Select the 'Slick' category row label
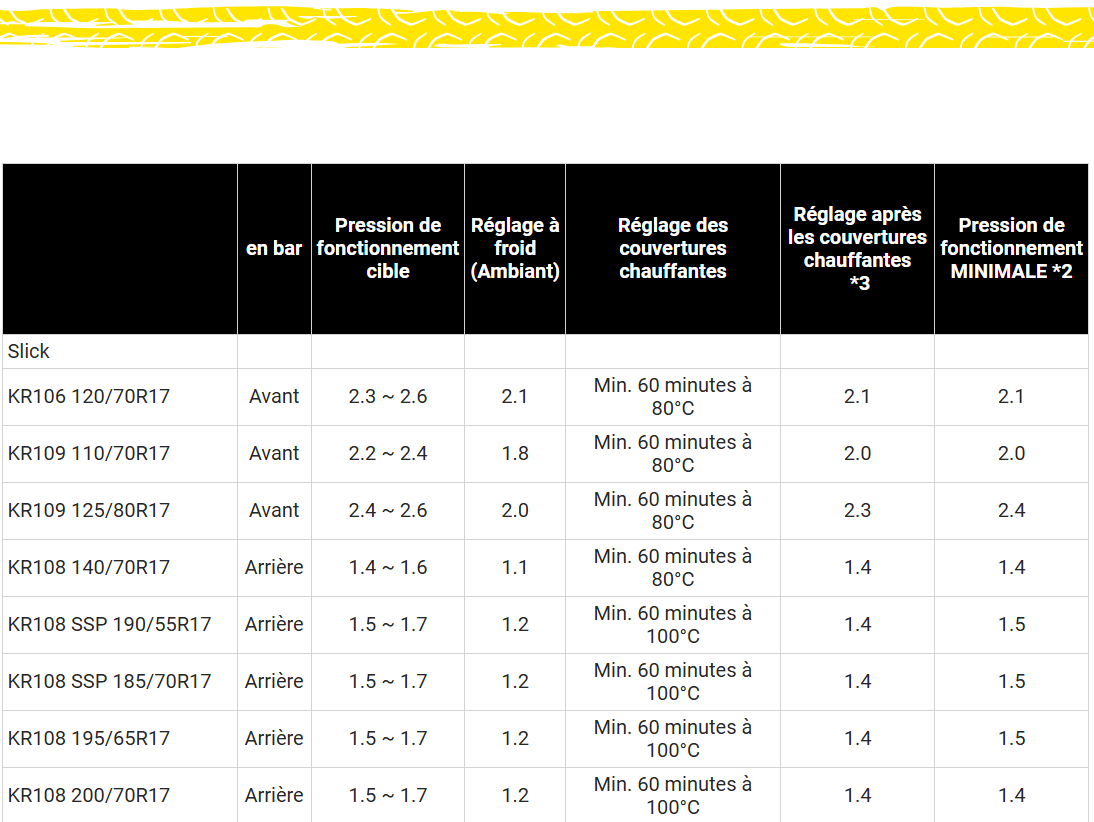Screen dimensions: 1094x822 pos(29,351)
